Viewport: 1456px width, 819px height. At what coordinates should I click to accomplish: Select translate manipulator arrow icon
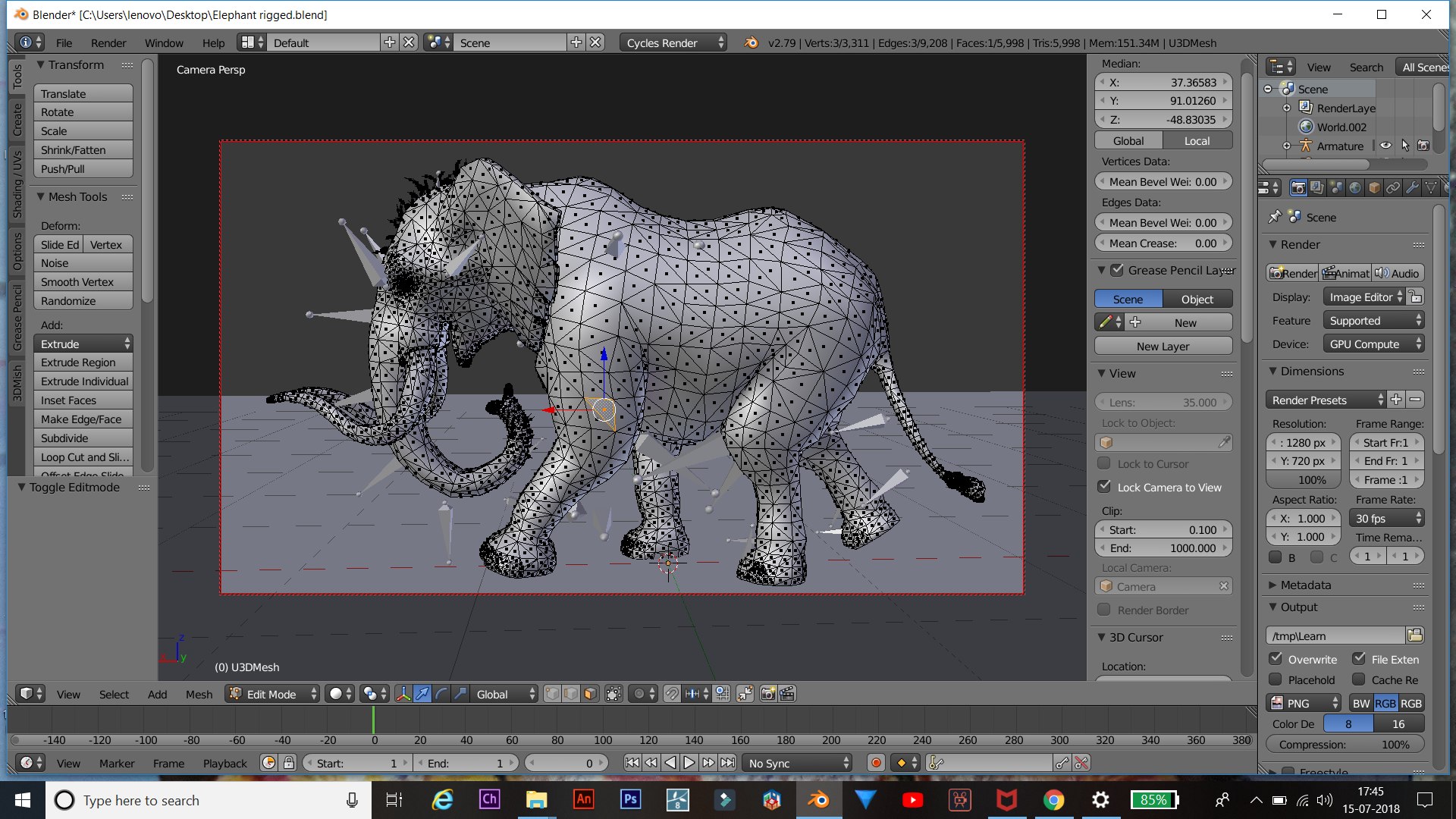(422, 694)
